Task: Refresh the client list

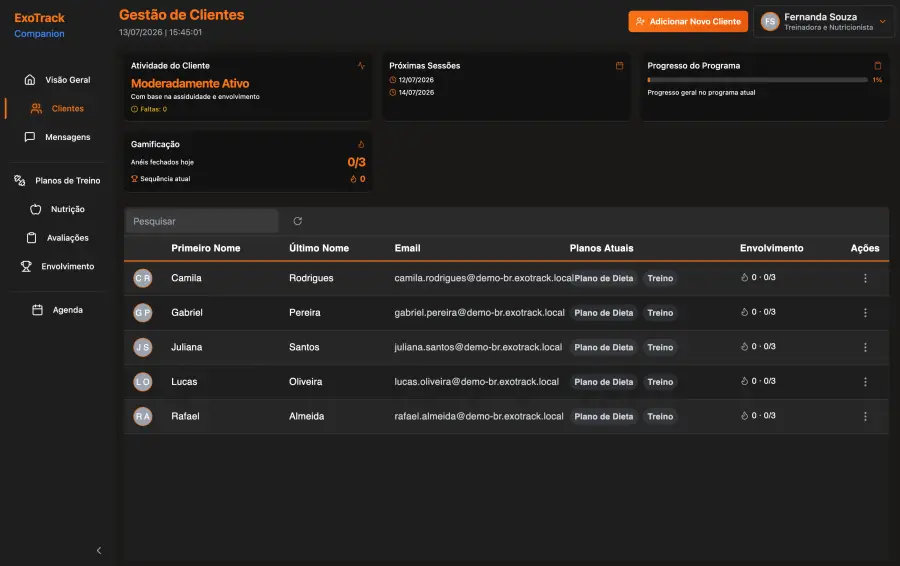Action: point(297,221)
